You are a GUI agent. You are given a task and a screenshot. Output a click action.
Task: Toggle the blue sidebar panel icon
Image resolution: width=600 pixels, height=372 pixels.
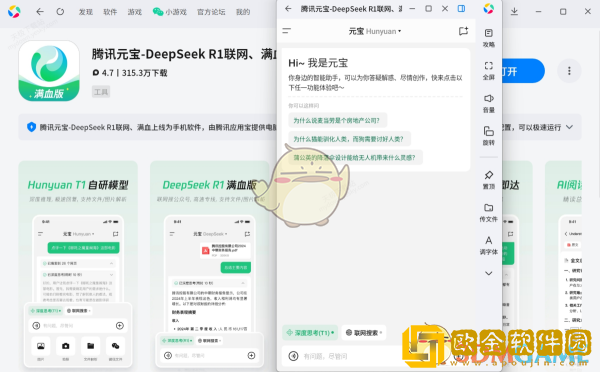(x=461, y=8)
